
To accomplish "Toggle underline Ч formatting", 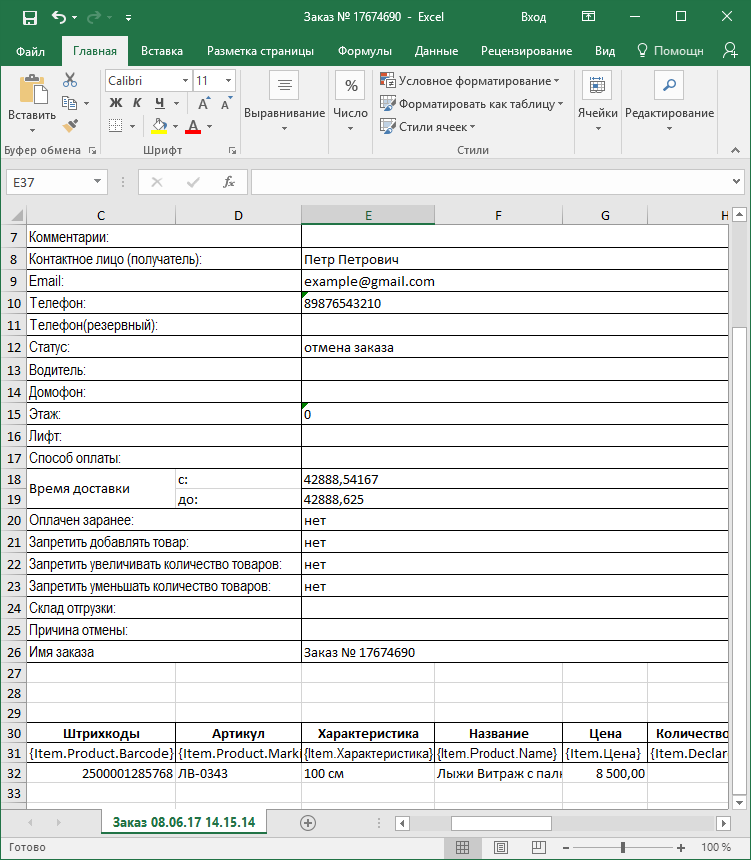I will point(160,103).
